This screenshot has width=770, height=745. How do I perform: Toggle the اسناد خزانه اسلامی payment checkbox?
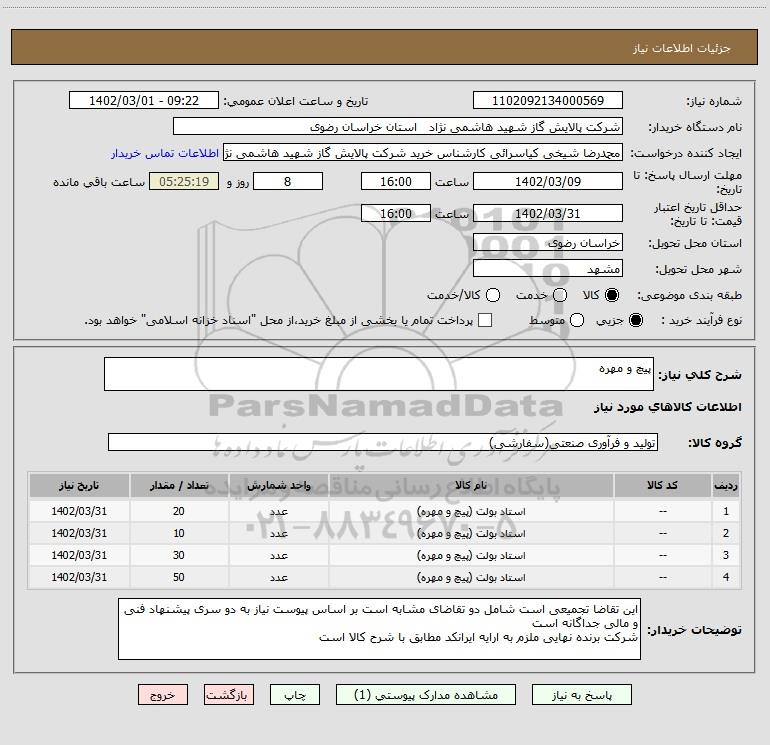pyautogui.click(x=485, y=320)
